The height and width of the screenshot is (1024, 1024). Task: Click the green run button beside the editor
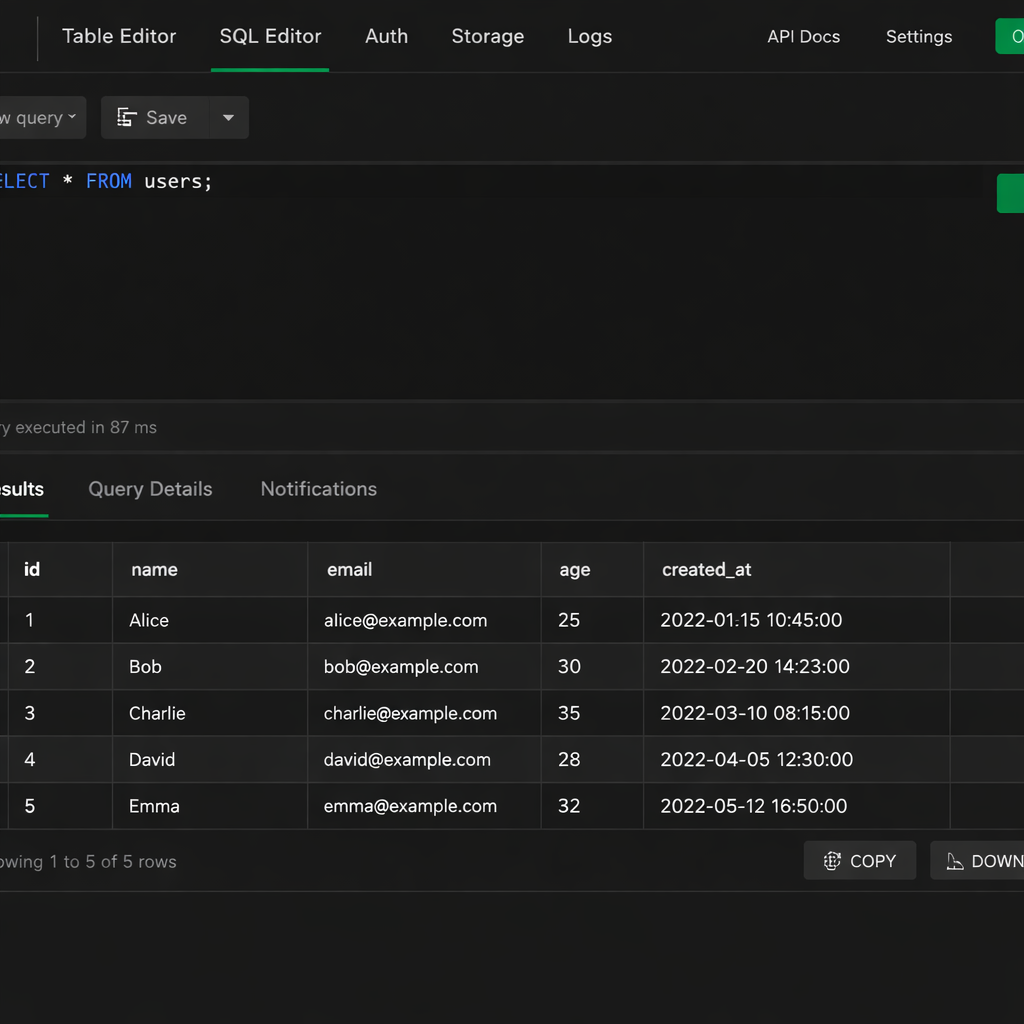[x=1010, y=193]
